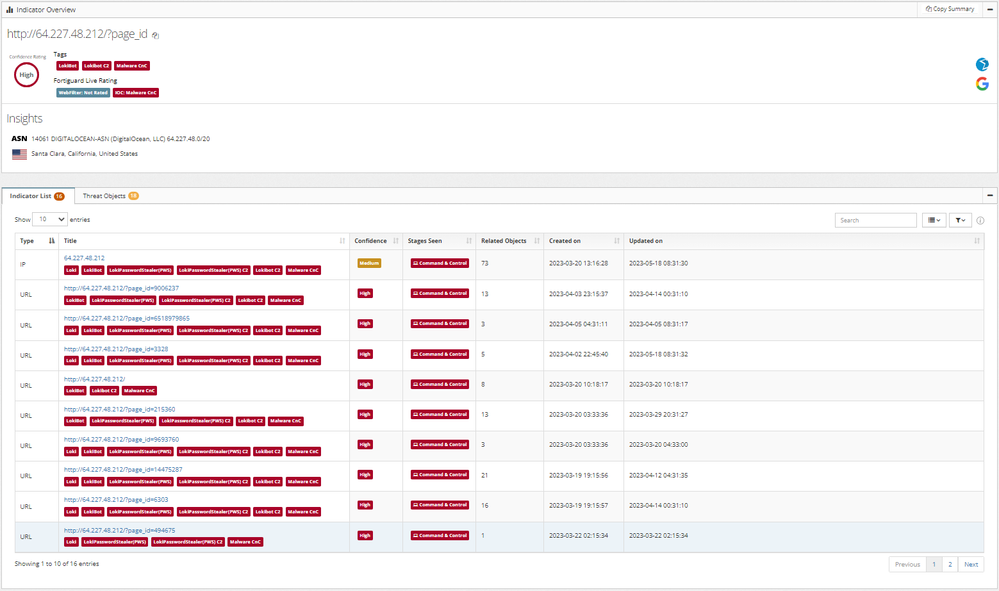Viewport: 999px width, 591px height.
Task: Open the page_id=494675 URL link
Action: coord(119,530)
